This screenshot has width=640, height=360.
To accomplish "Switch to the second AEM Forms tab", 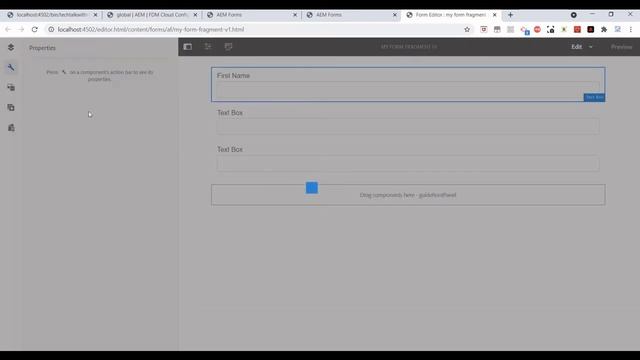I will pyautogui.click(x=351, y=15).
